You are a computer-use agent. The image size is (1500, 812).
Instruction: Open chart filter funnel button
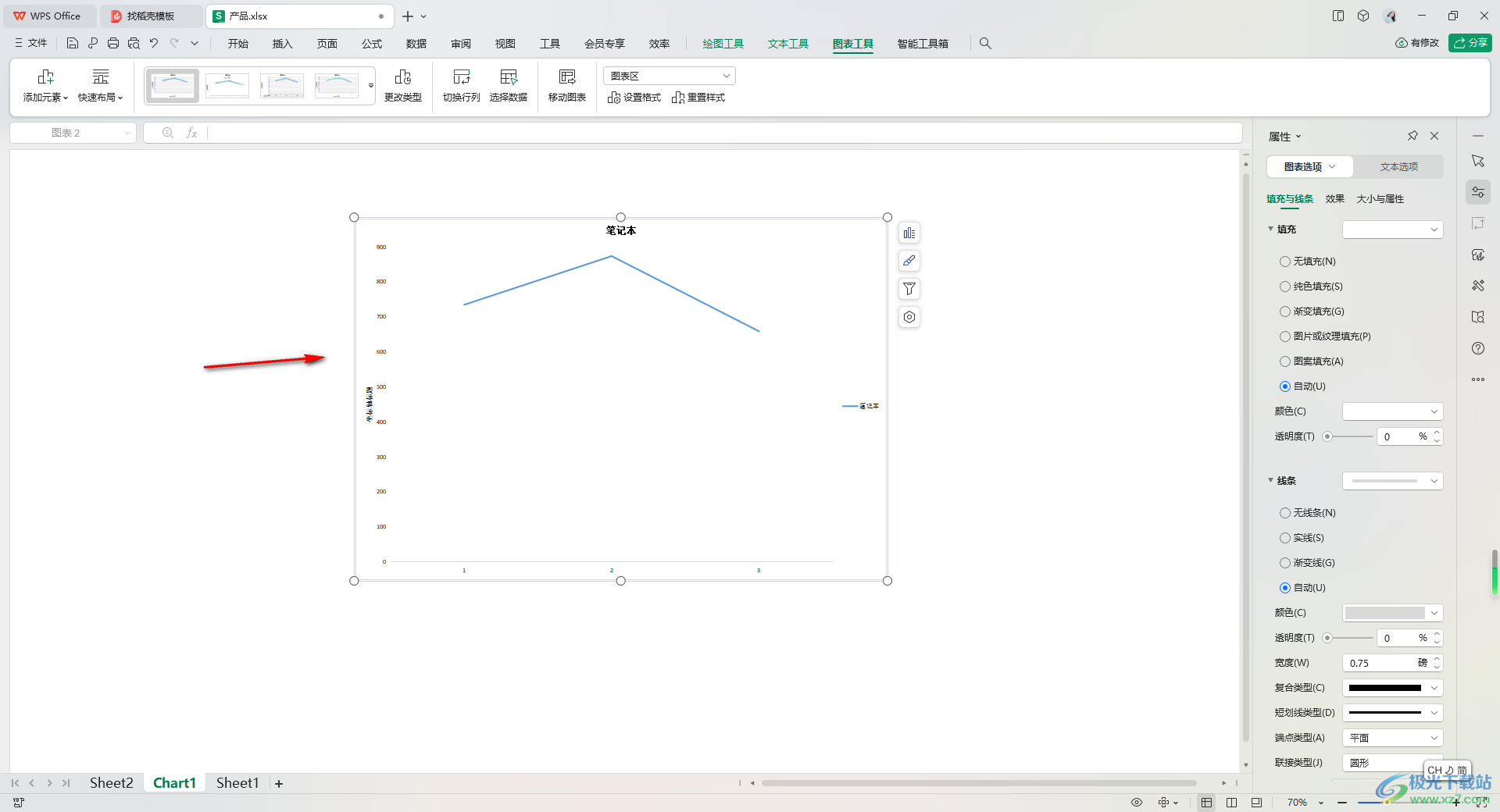click(909, 289)
